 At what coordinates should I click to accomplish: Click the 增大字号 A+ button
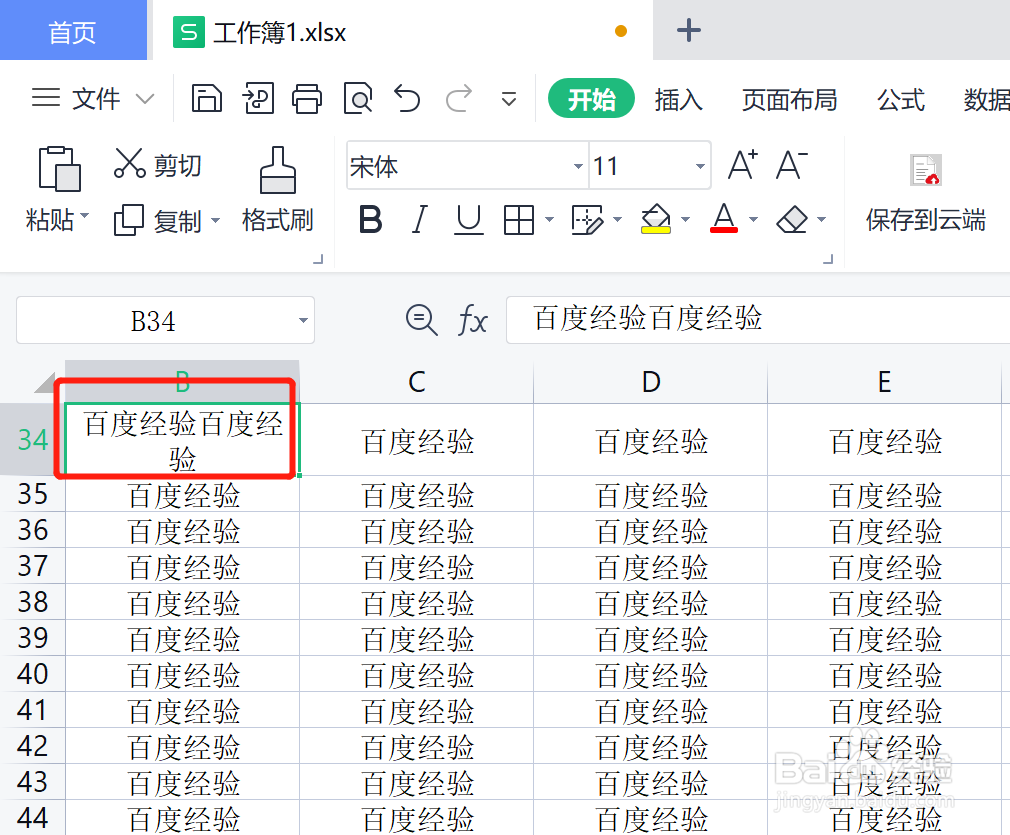click(741, 166)
